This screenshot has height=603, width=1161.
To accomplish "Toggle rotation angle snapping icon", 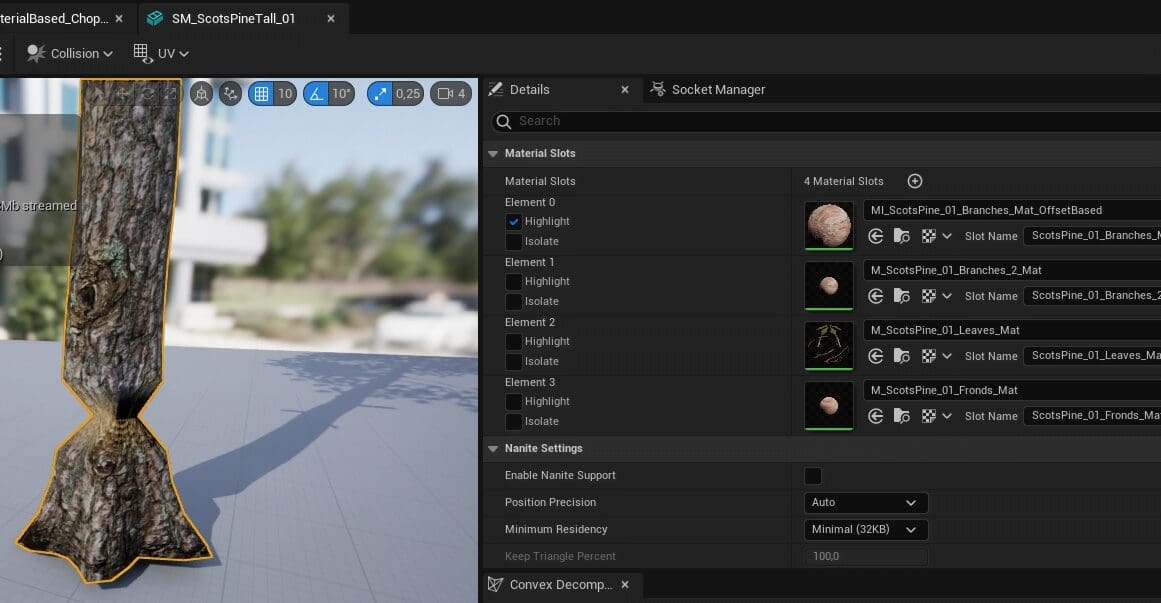I will coord(317,94).
